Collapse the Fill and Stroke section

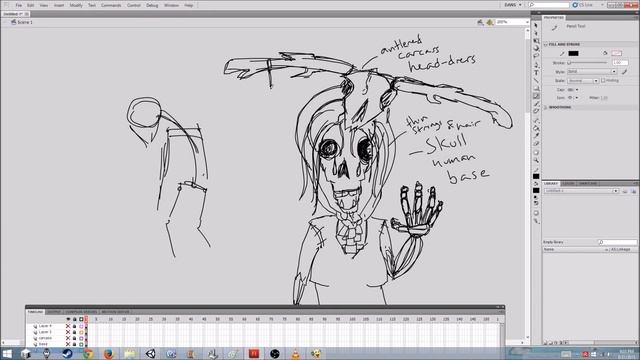[x=546, y=44]
